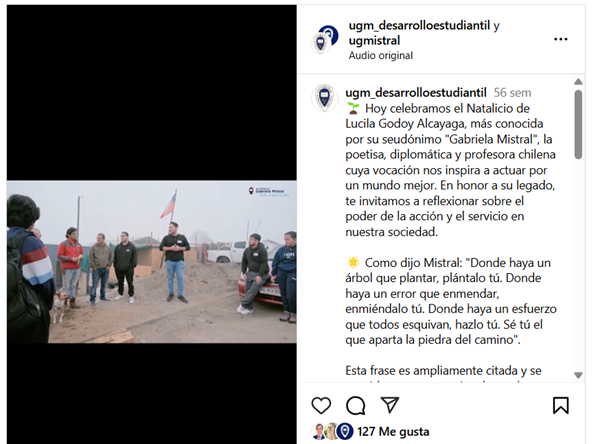Click caption scrollbar down arrow
Image resolution: width=600 pixels, height=444 pixels.
[x=578, y=375]
